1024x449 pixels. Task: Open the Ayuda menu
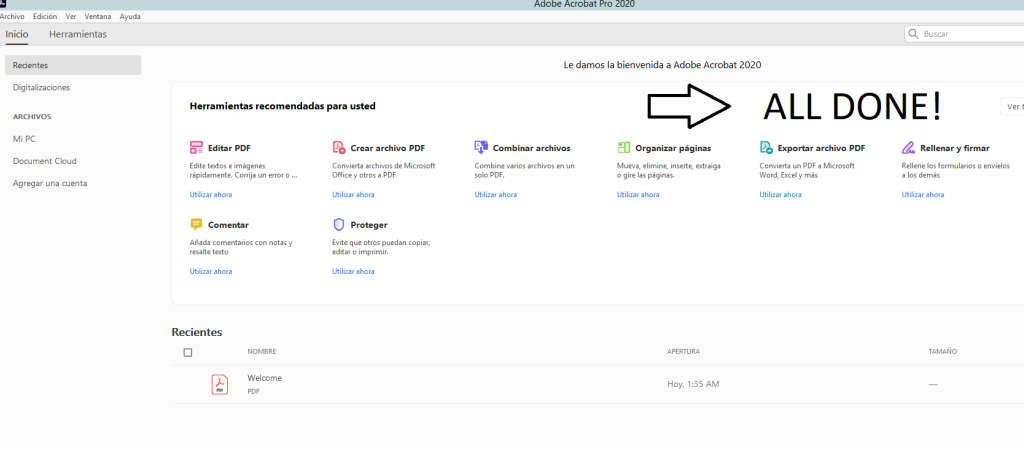coord(130,16)
